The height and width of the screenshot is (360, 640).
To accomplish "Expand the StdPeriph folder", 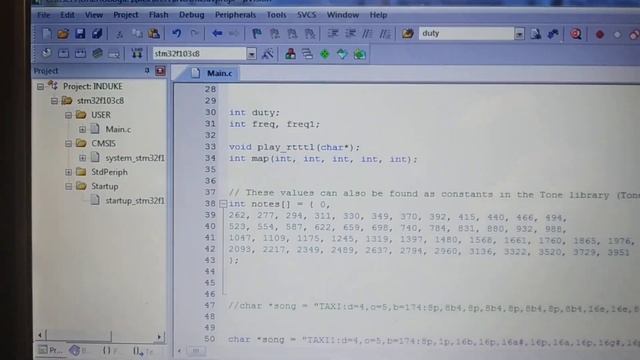I will point(69,172).
